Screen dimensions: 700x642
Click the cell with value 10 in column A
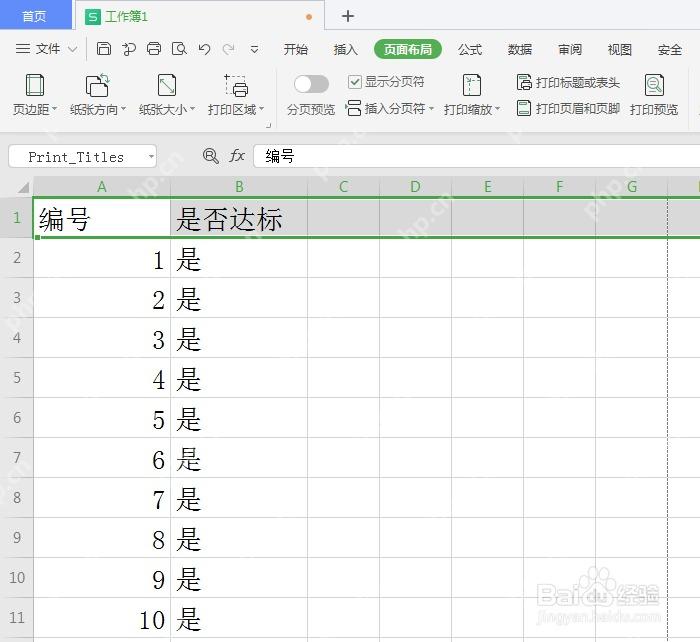point(102,618)
